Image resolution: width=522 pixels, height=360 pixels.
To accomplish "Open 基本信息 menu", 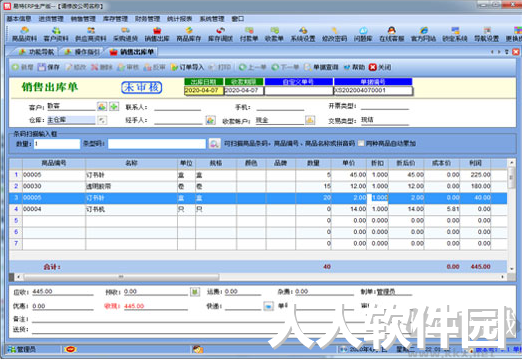I will (x=19, y=19).
